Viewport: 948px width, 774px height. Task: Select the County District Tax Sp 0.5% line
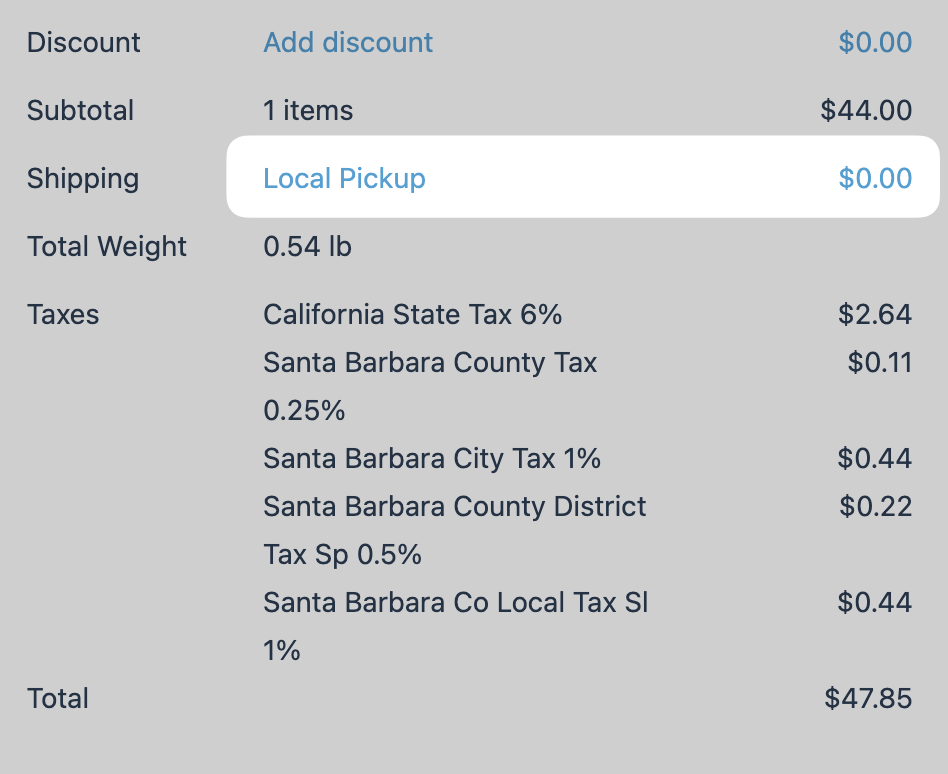[455, 530]
